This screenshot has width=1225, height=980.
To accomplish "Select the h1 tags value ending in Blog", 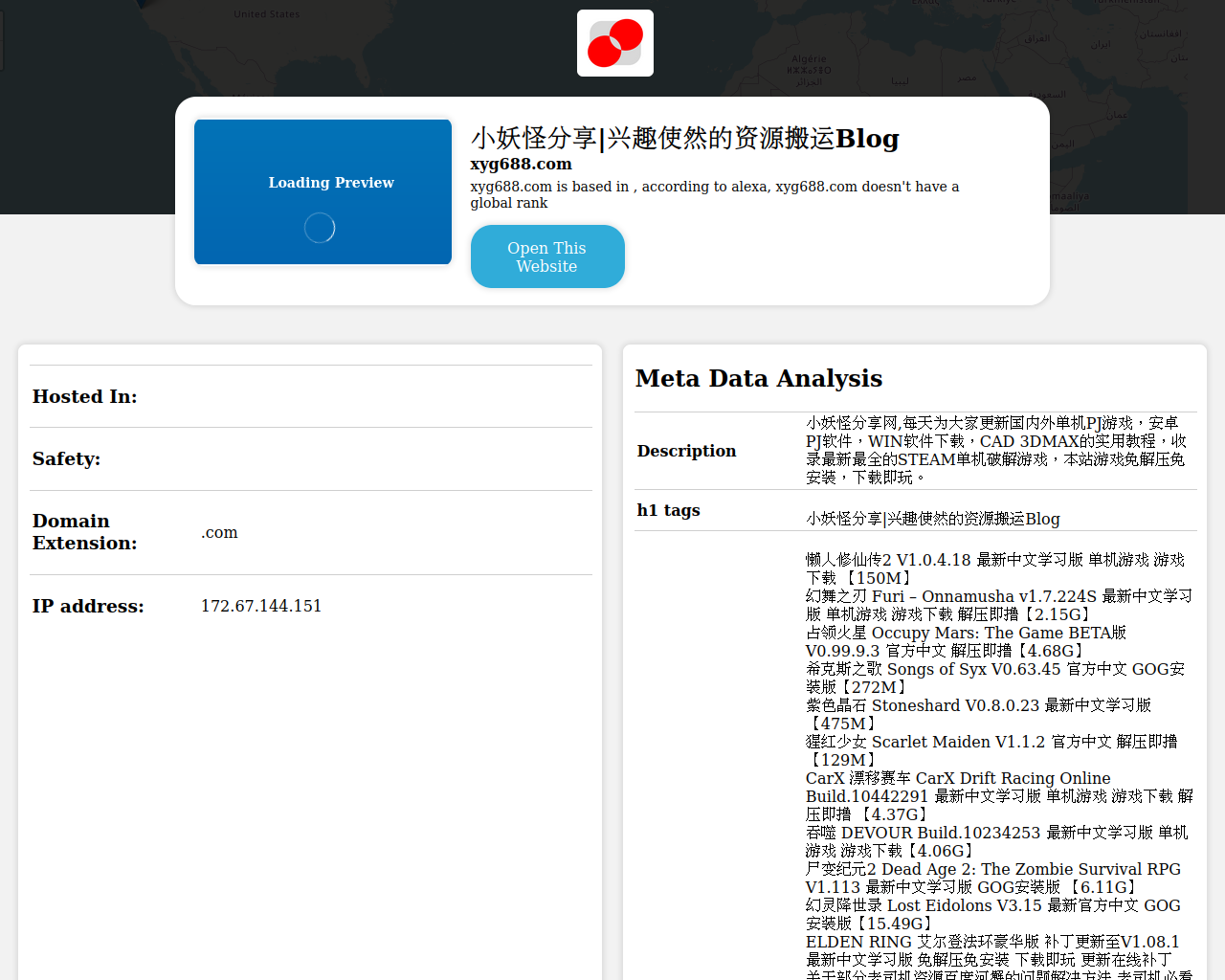I will 933,519.
